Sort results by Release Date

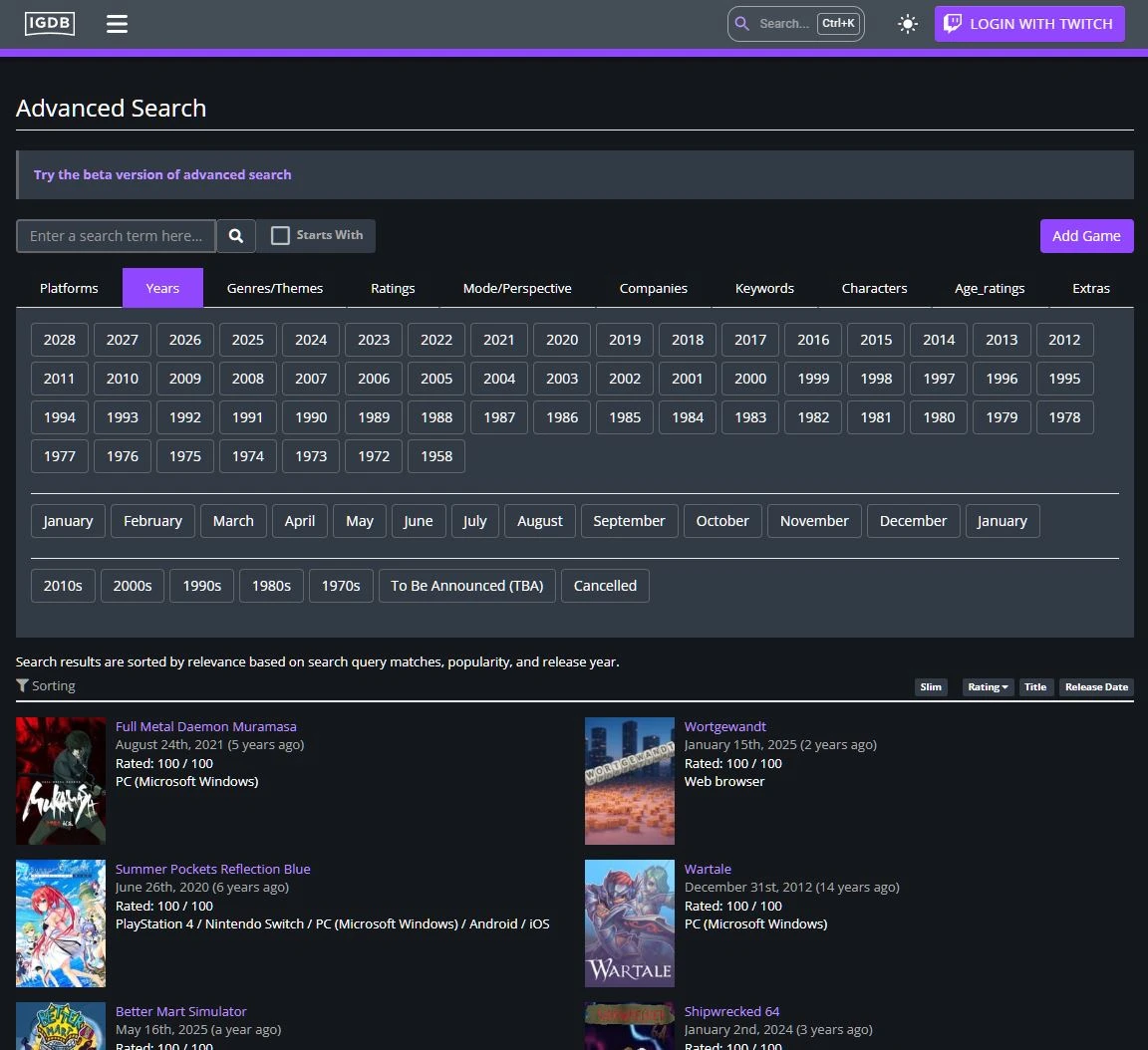pos(1096,686)
